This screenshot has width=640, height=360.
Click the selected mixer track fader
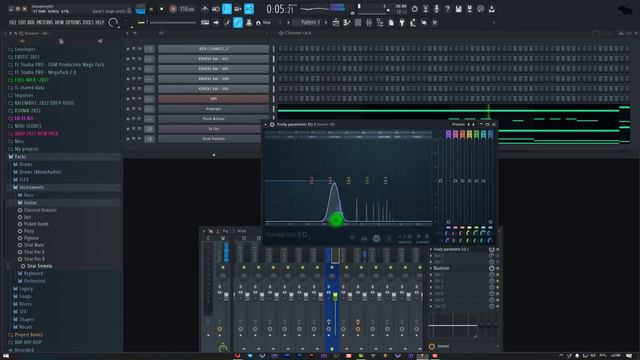pos(336,297)
